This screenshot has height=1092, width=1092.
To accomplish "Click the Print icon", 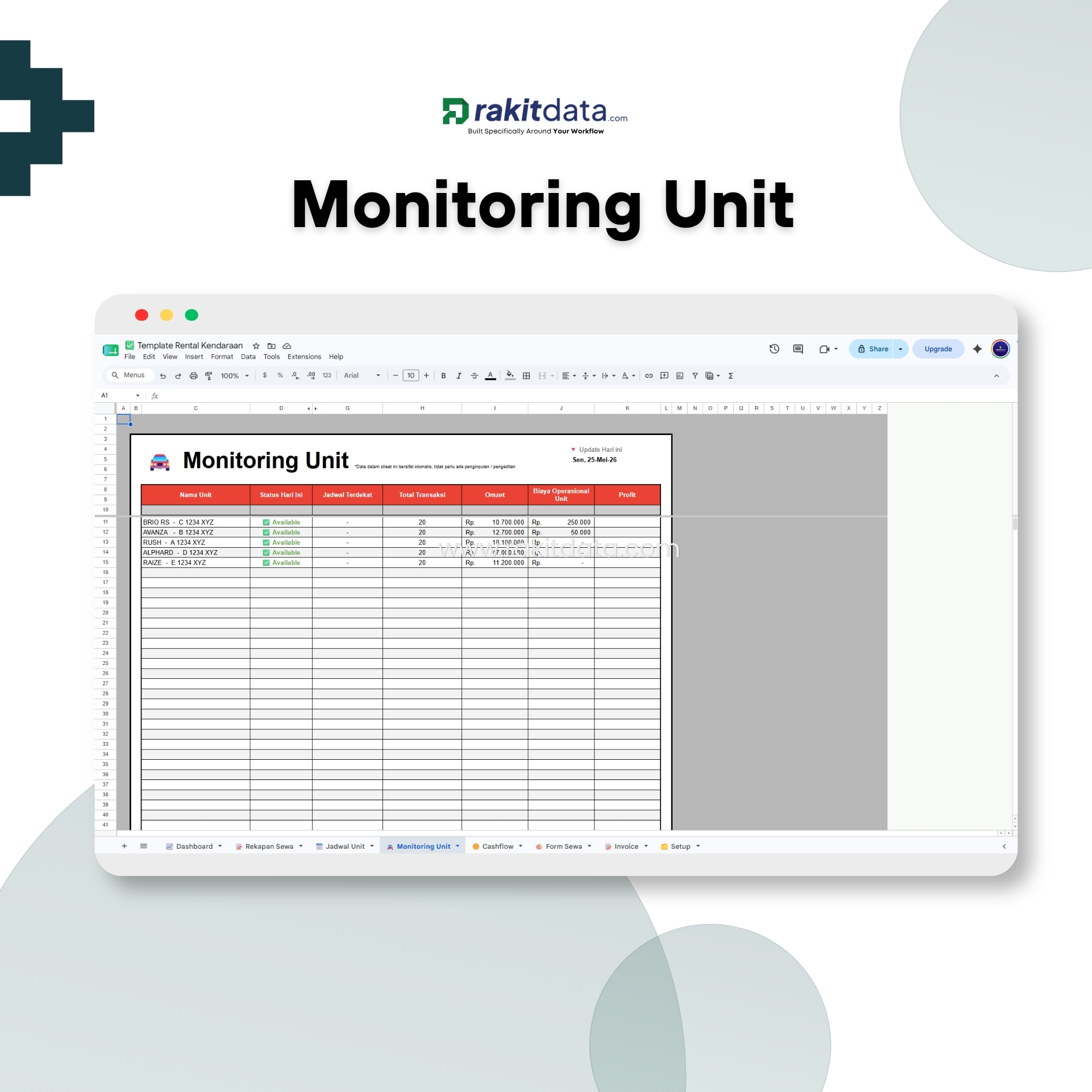I will 194,376.
